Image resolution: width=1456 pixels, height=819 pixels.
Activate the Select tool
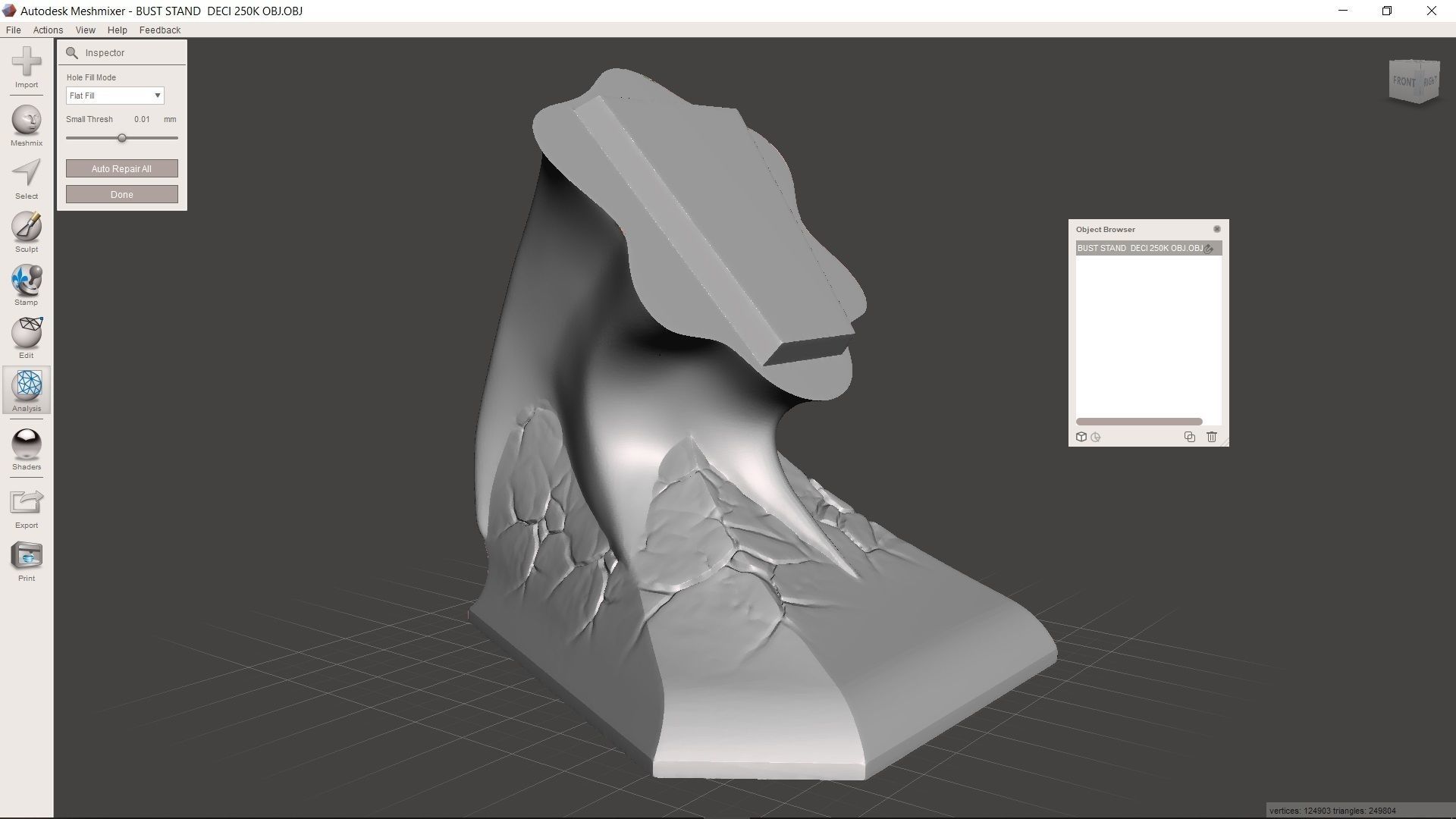click(x=27, y=174)
